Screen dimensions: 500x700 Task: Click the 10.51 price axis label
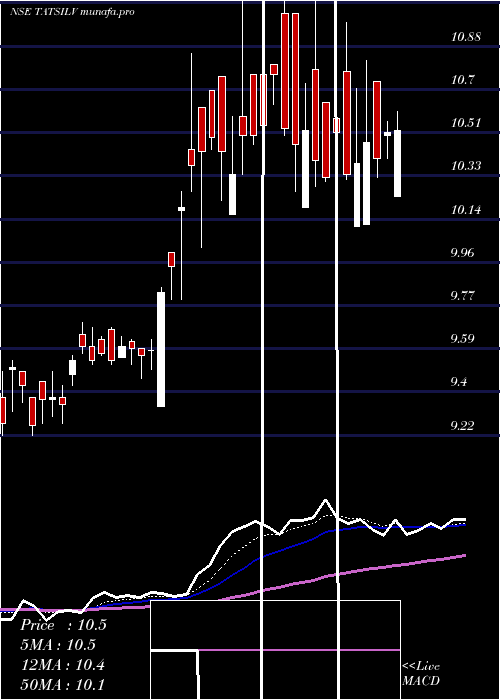[466, 123]
